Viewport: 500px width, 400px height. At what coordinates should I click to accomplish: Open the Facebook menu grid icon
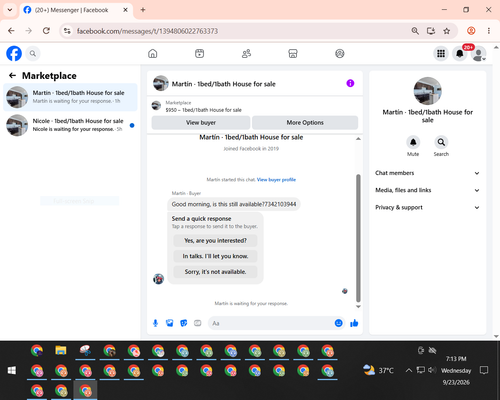pos(441,53)
